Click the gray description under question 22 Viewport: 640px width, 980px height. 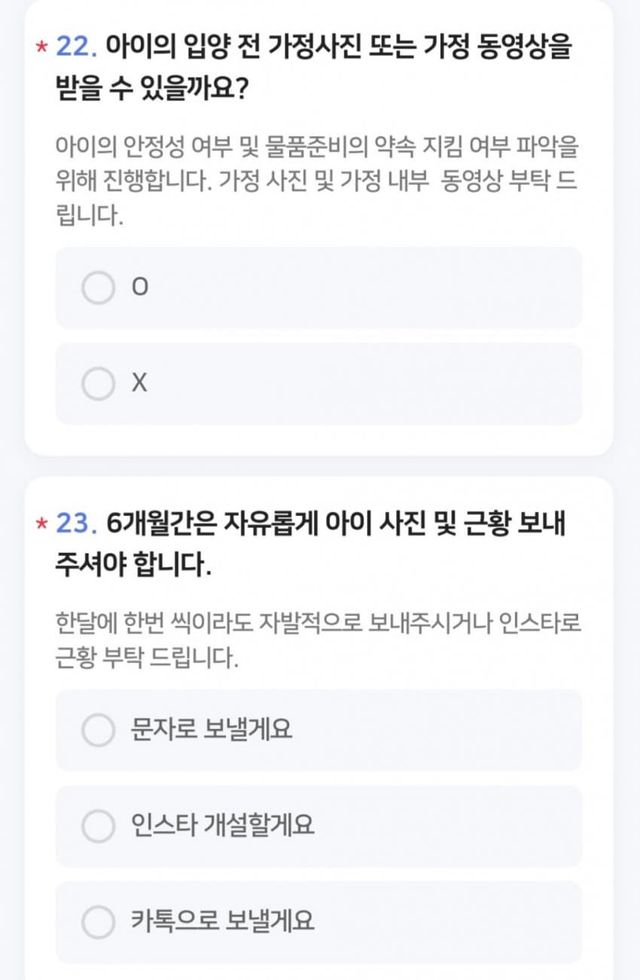coord(318,182)
